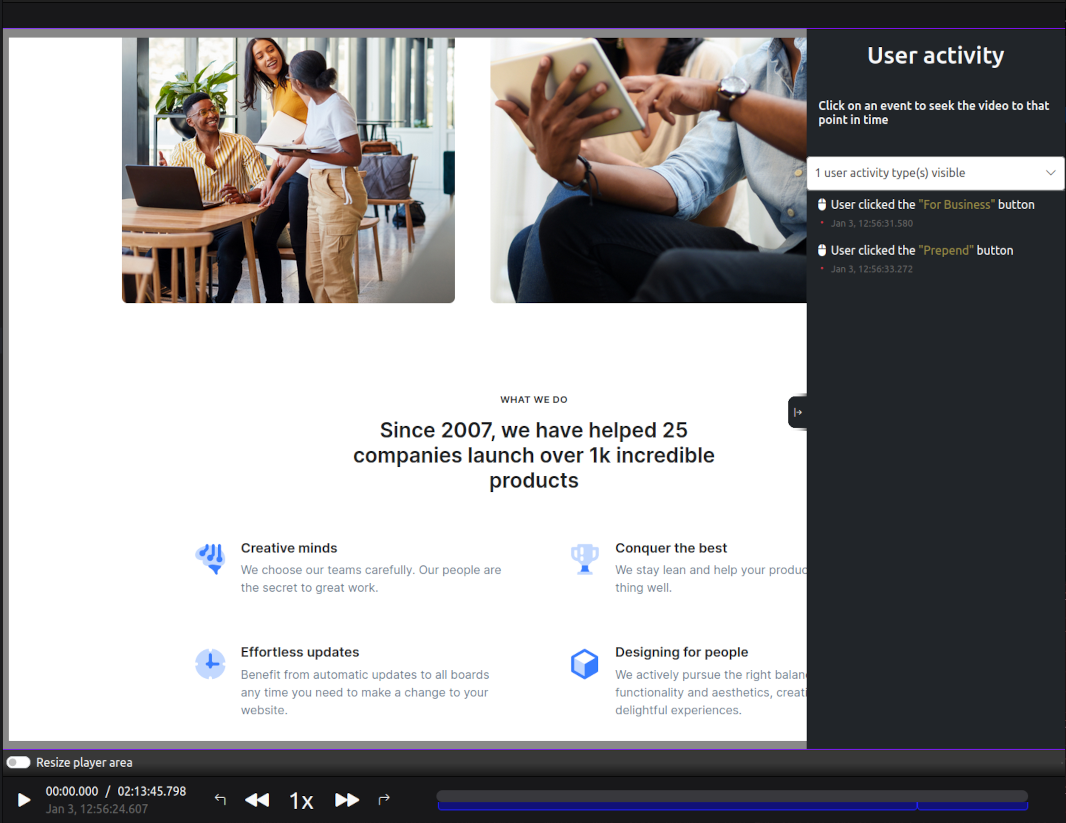Click the photo of hands holding a tablet
The height and width of the screenshot is (823, 1066).
tap(648, 170)
